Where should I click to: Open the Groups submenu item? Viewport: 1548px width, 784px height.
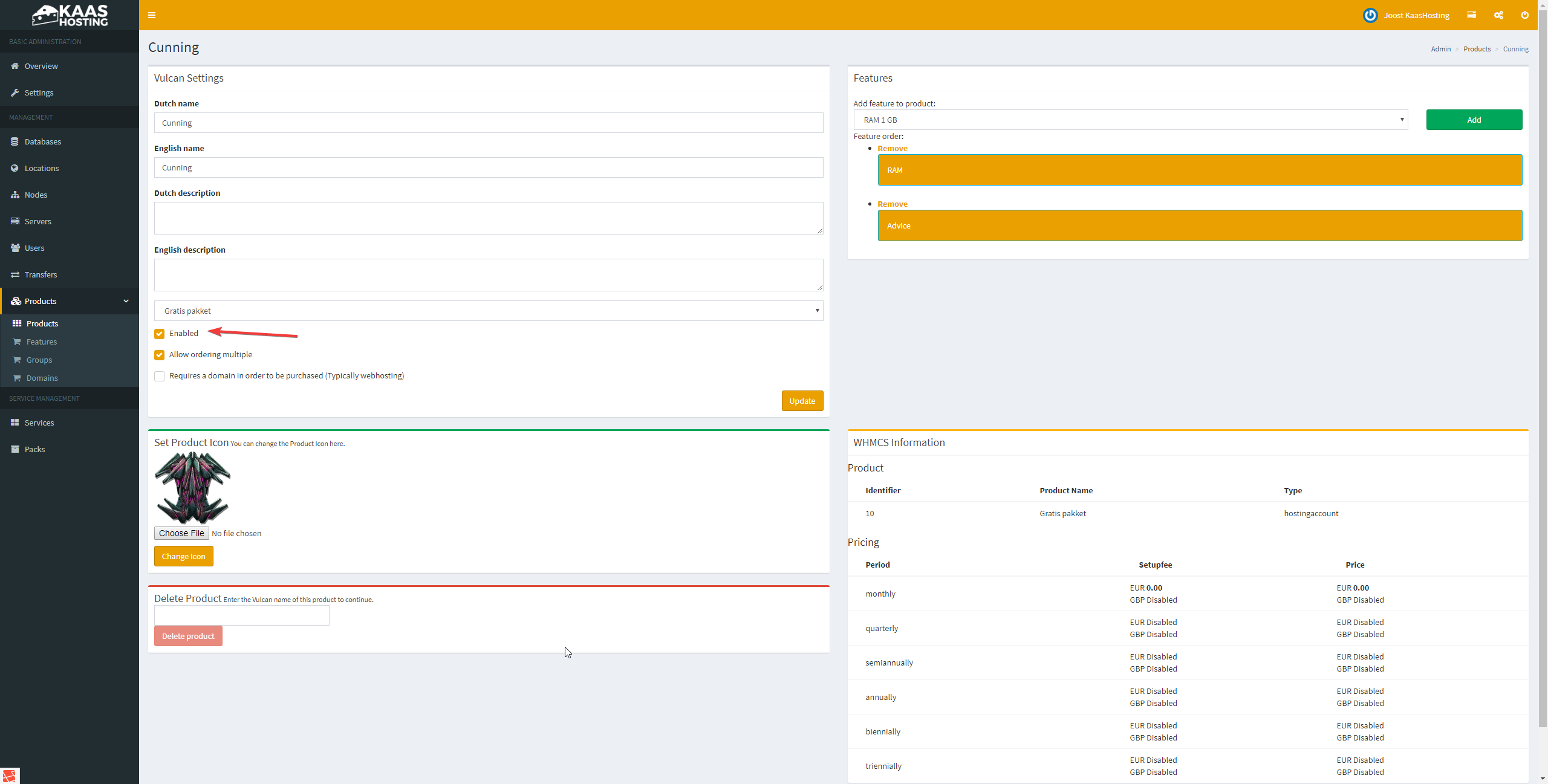(x=39, y=360)
